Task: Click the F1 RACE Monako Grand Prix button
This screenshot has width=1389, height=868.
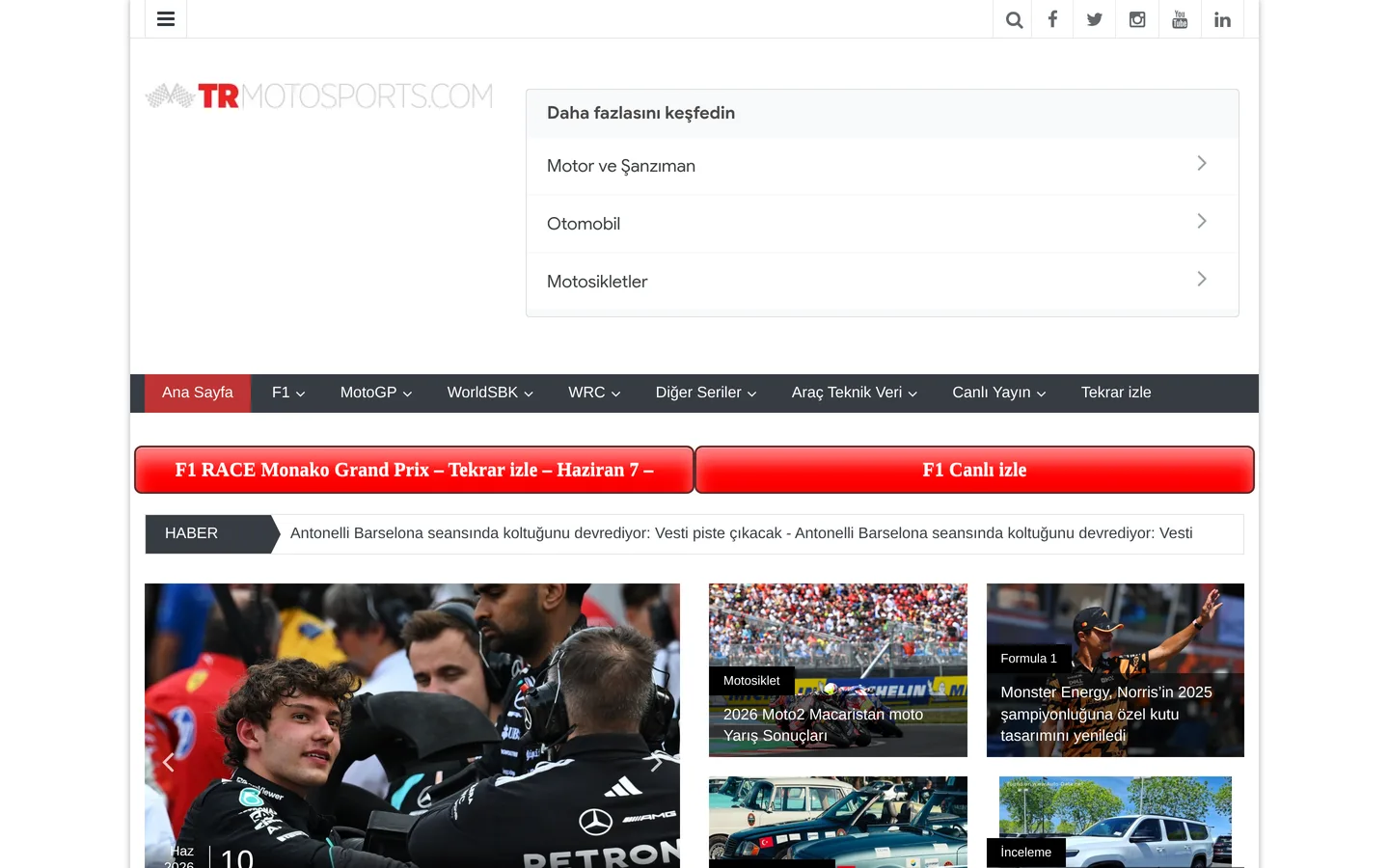Action: tap(415, 470)
